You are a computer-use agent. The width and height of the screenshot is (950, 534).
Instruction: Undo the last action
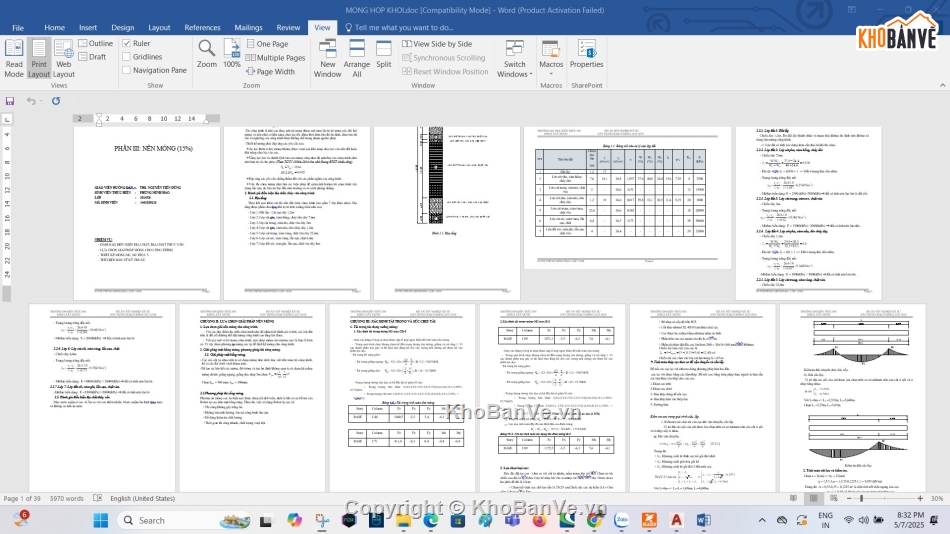pyautogui.click(x=30, y=101)
